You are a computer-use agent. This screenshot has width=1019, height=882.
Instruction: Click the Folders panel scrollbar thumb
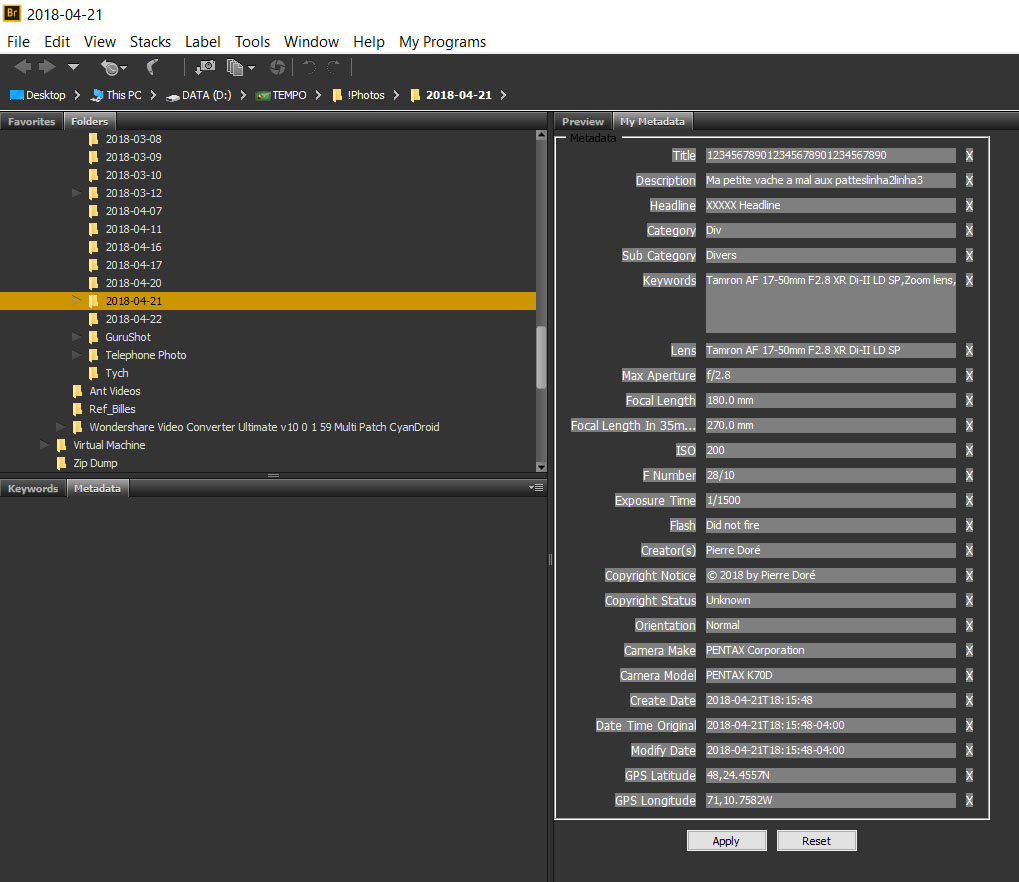coord(541,357)
